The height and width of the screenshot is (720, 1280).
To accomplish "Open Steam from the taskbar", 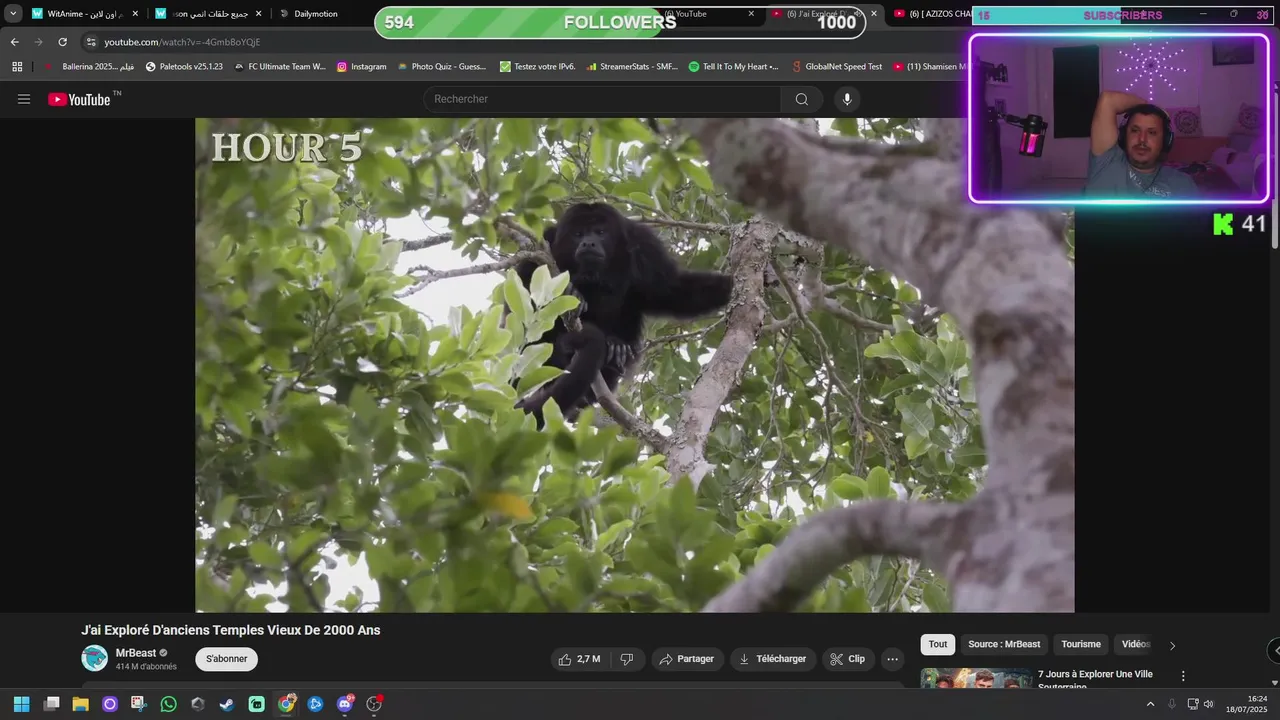I will (227, 704).
